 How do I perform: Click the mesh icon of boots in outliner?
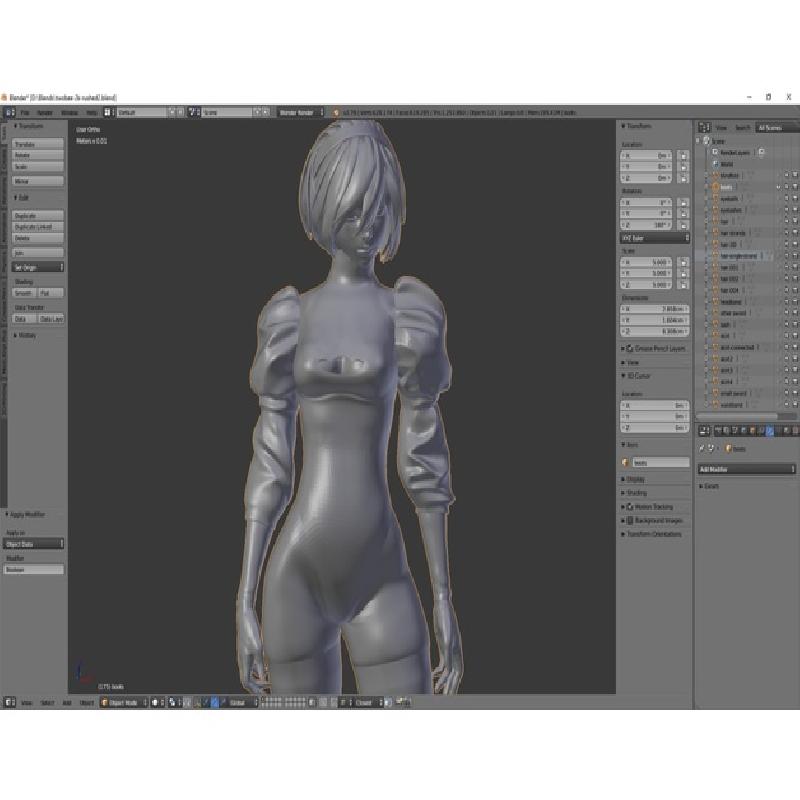[715, 187]
